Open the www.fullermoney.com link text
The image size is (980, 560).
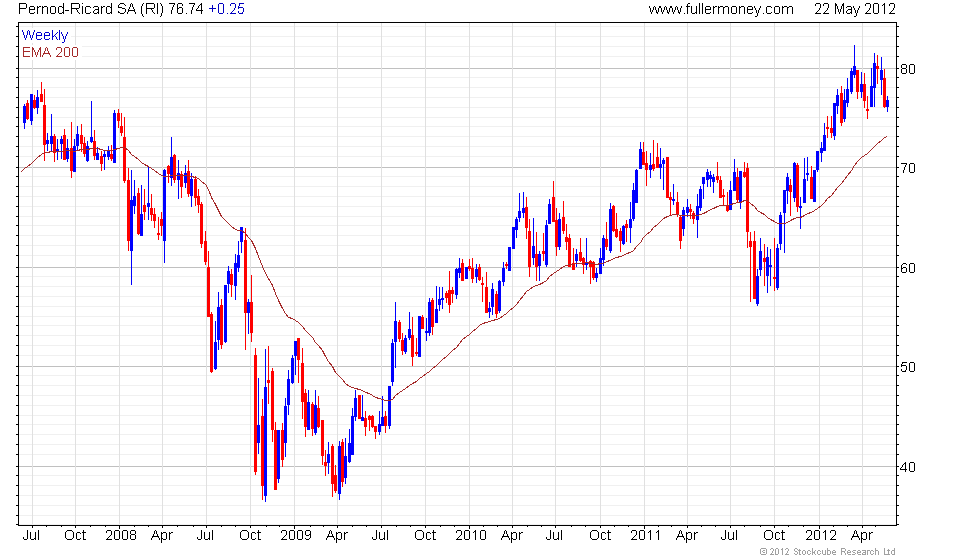[721, 9]
